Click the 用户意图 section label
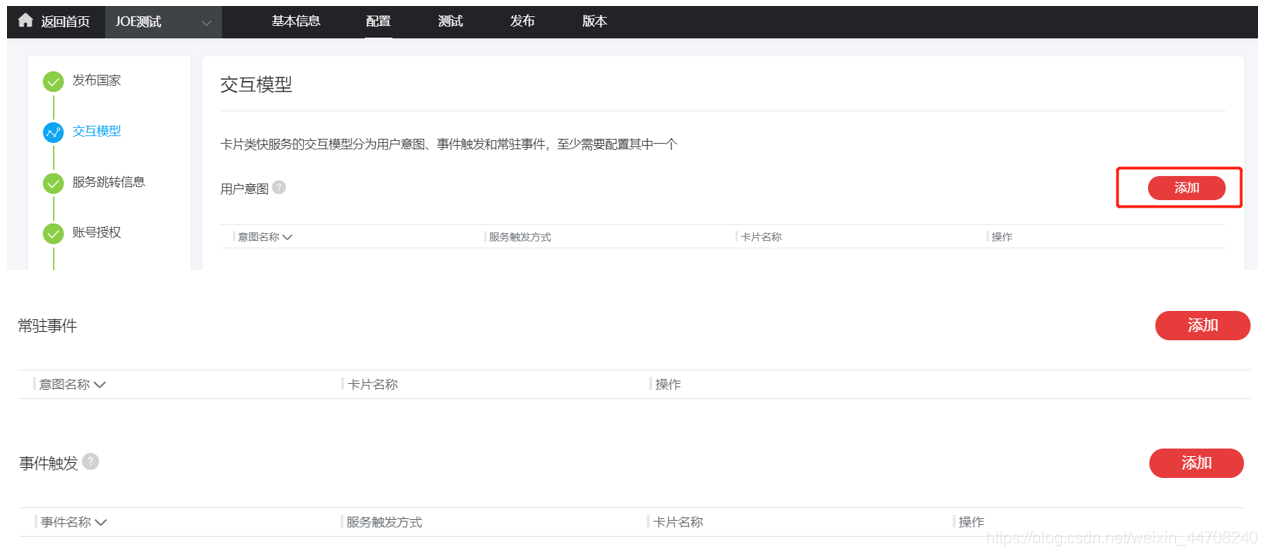The image size is (1267, 556). point(244,188)
